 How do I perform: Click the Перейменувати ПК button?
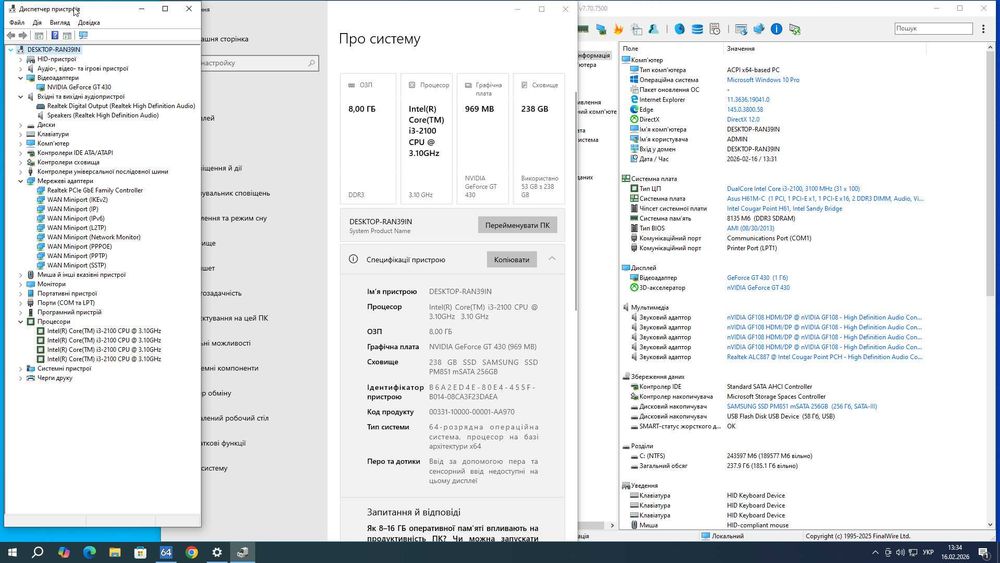pyautogui.click(x=517, y=225)
